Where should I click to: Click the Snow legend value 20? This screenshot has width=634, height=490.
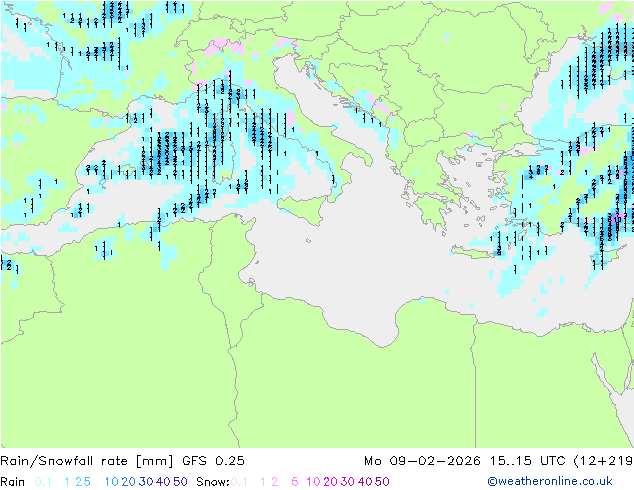click(330, 482)
